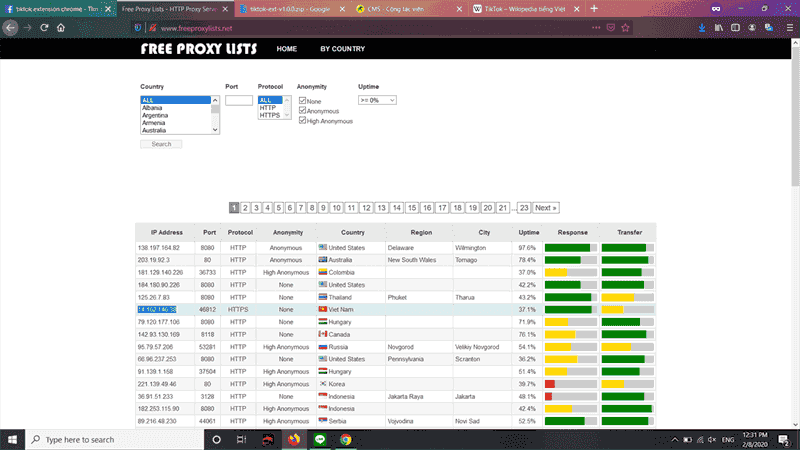Image resolution: width=800 pixels, height=450 pixels.
Task: Open the Library icon in toolbar
Action: (718, 28)
